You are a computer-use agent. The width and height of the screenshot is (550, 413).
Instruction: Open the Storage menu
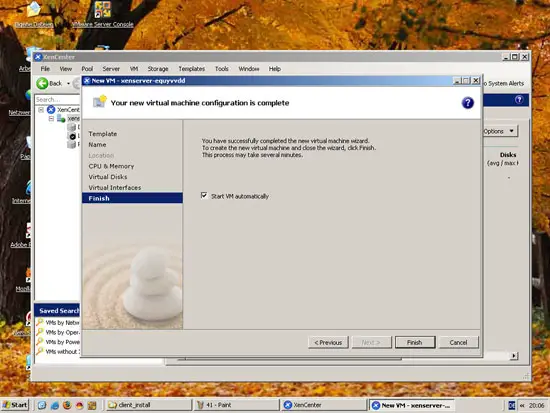158,69
